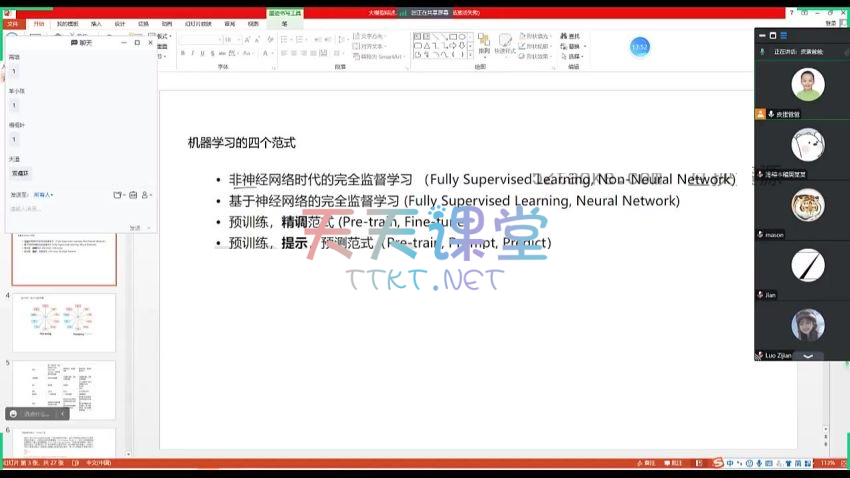Open the 所有人 recipient dropdown
Viewport: 850px width, 478px height.
44,195
